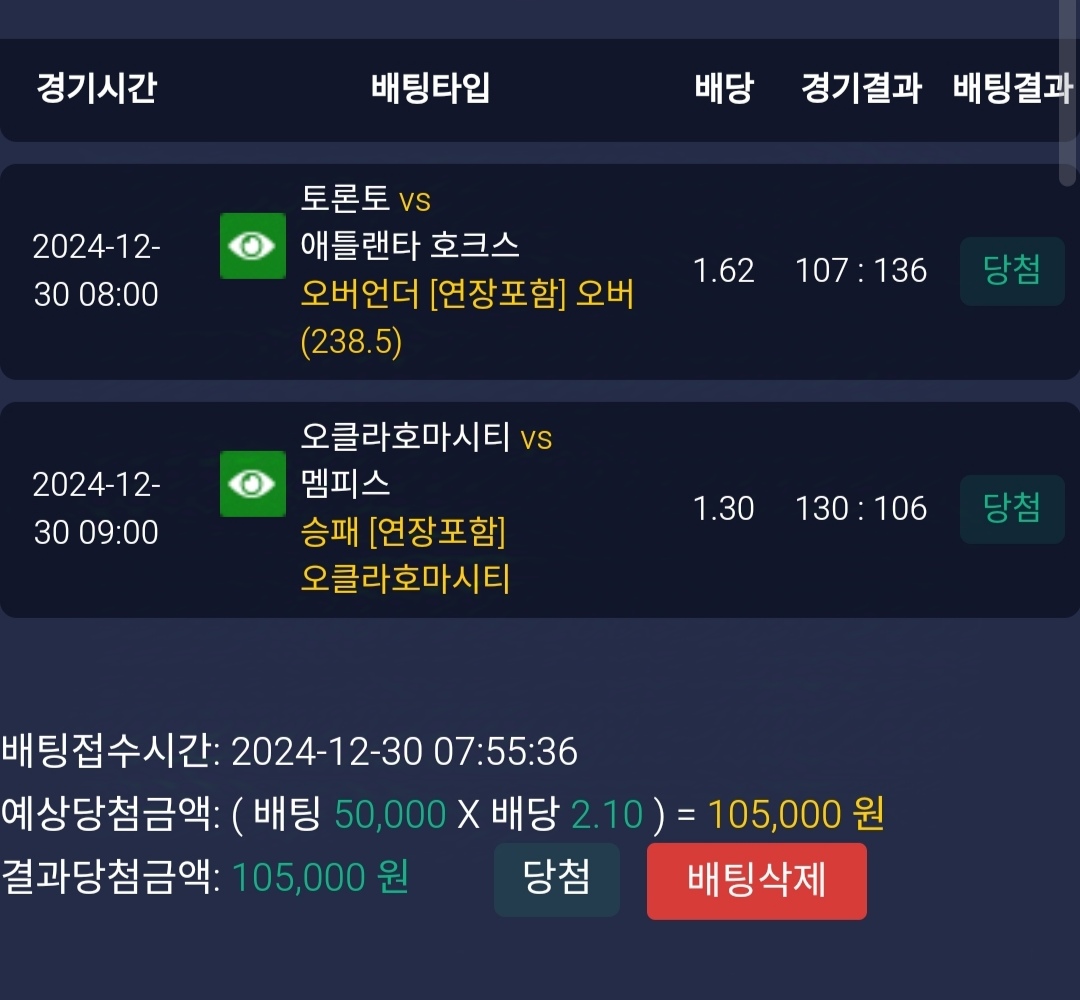This screenshot has width=1080, height=1000.
Task: Click the 당첨 badge for Oklahoma City game
Action: [1011, 509]
